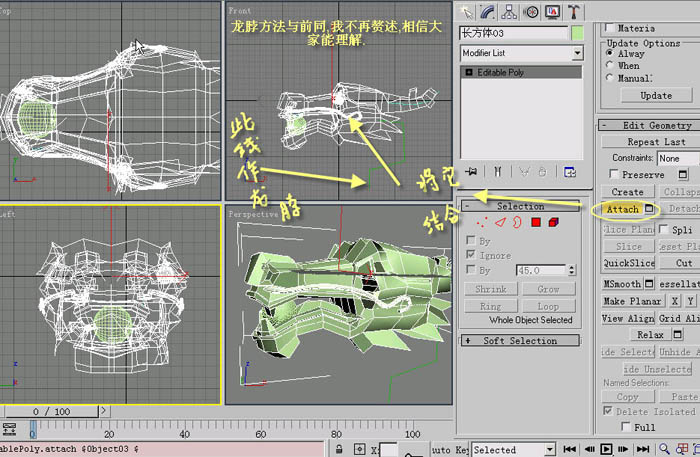This screenshot has height=457, width=700.
Task: Click the Update button
Action: point(656,96)
